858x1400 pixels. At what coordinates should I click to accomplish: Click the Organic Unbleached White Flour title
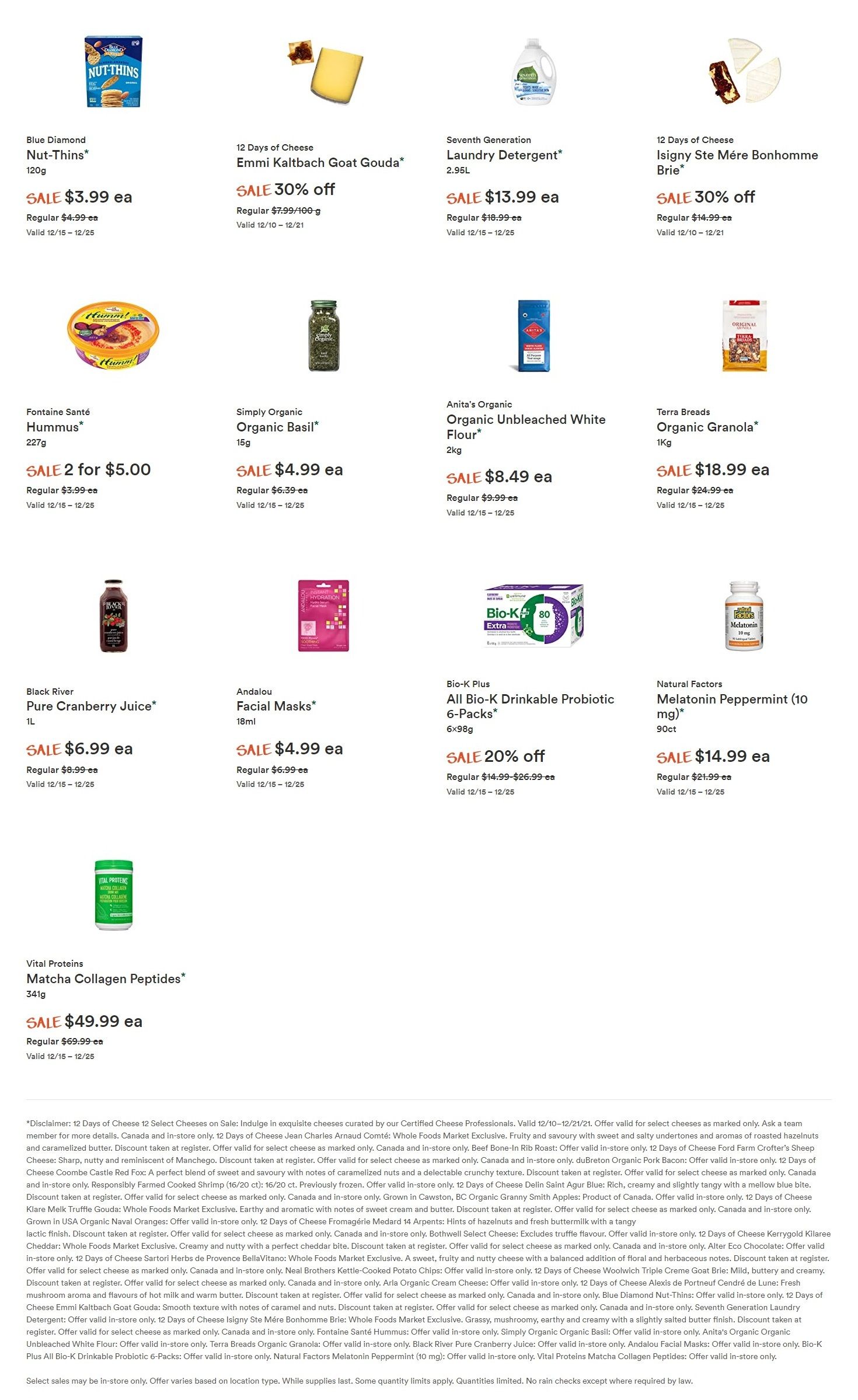(526, 427)
